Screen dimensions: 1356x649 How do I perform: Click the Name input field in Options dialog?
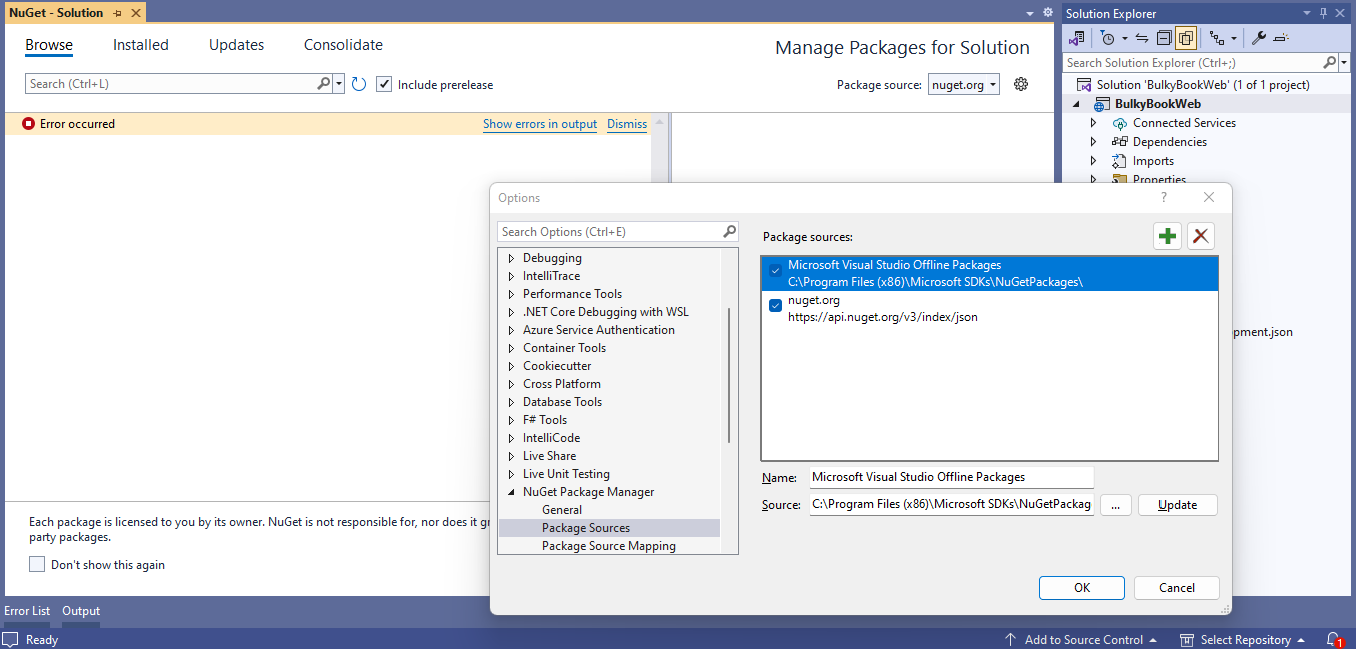tap(950, 477)
